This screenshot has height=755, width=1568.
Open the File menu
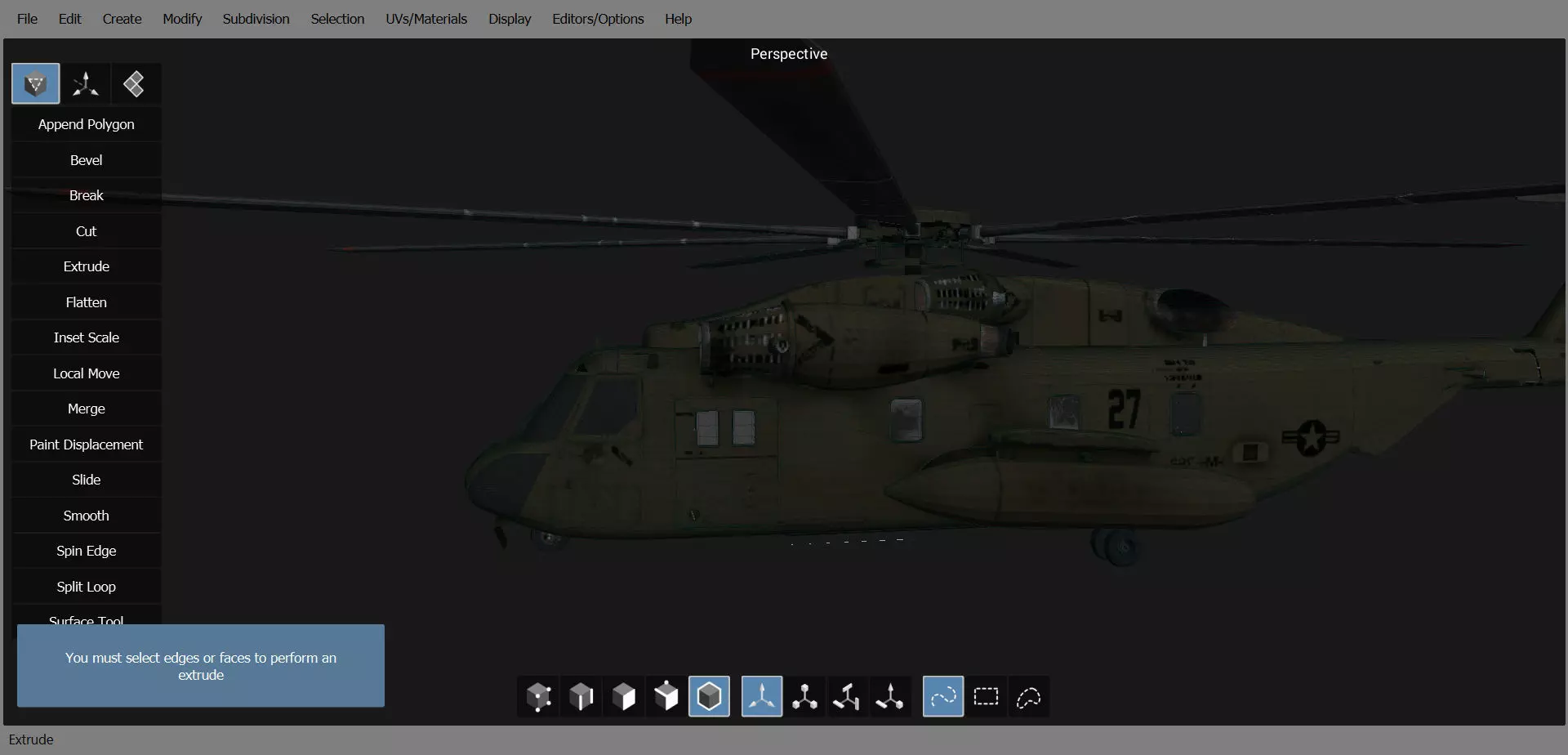[x=27, y=19]
